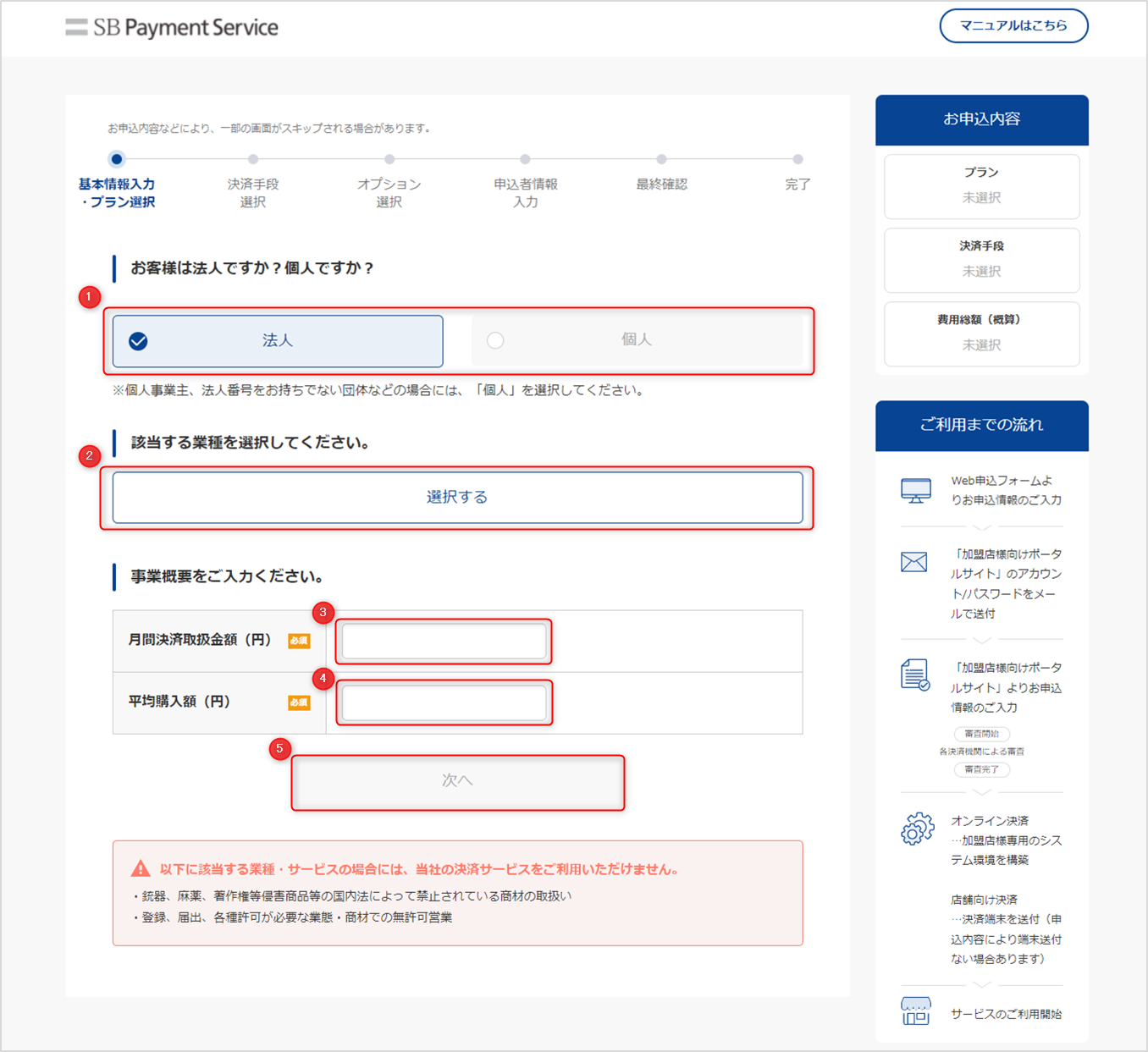
Task: Click the SB Payment Service logo
Action: tap(172, 27)
